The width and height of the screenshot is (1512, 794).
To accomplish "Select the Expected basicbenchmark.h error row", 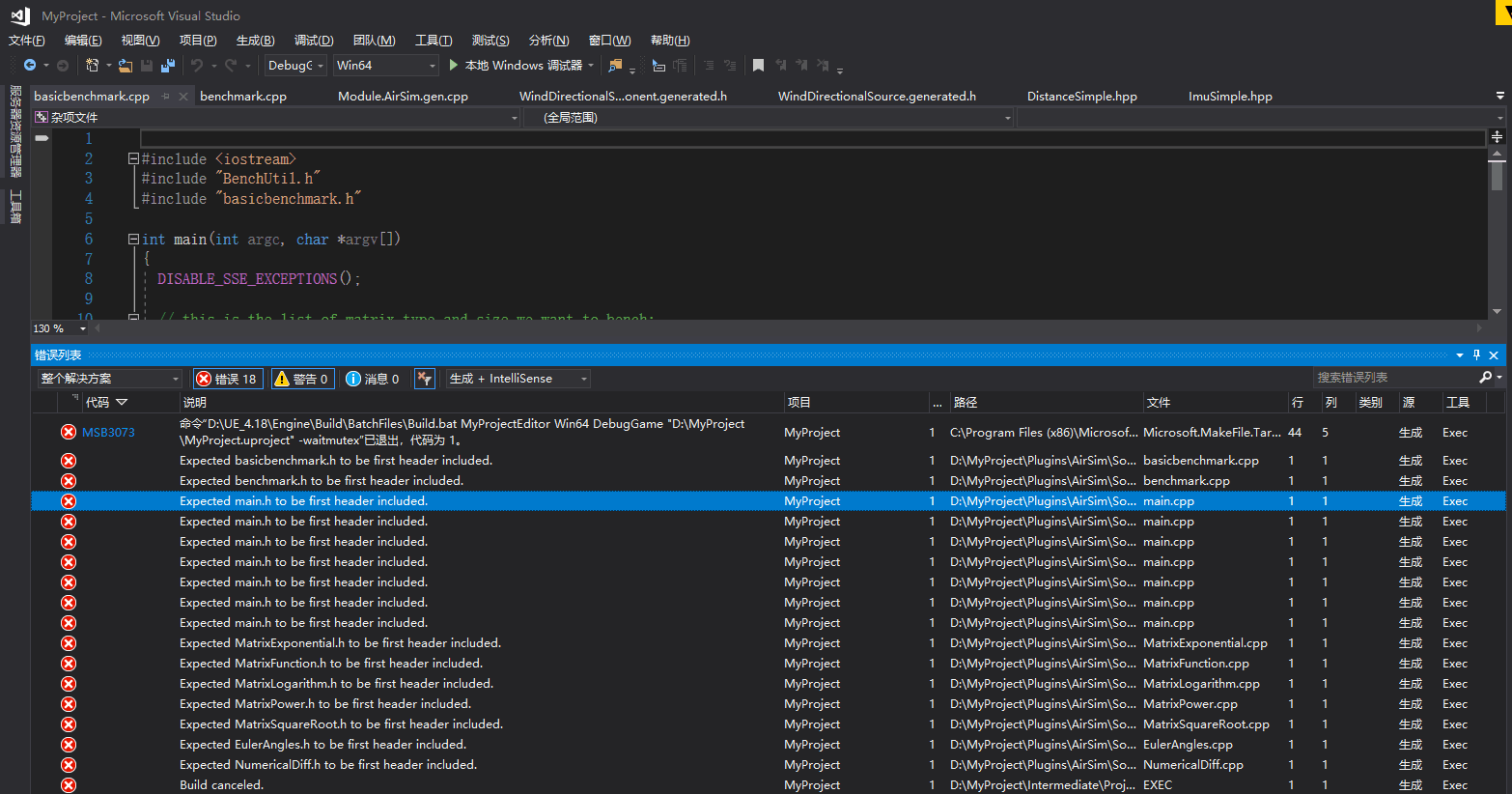I will [x=769, y=461].
